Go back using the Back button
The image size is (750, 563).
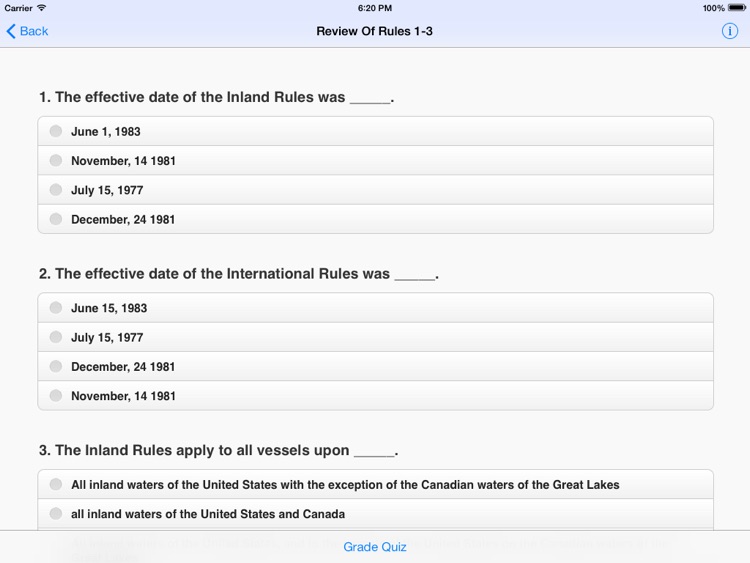(x=27, y=31)
